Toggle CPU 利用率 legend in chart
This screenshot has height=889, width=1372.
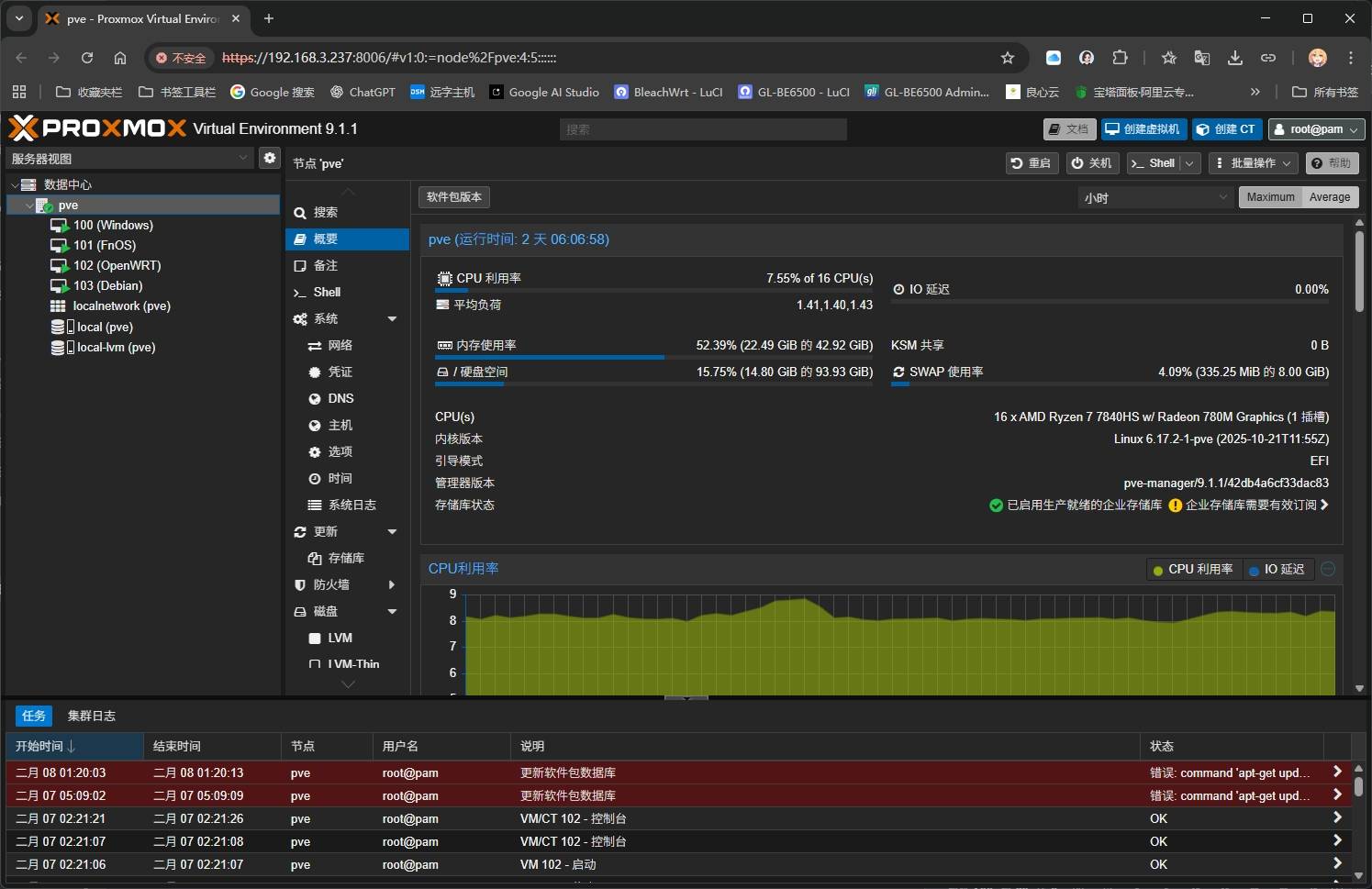point(1193,570)
